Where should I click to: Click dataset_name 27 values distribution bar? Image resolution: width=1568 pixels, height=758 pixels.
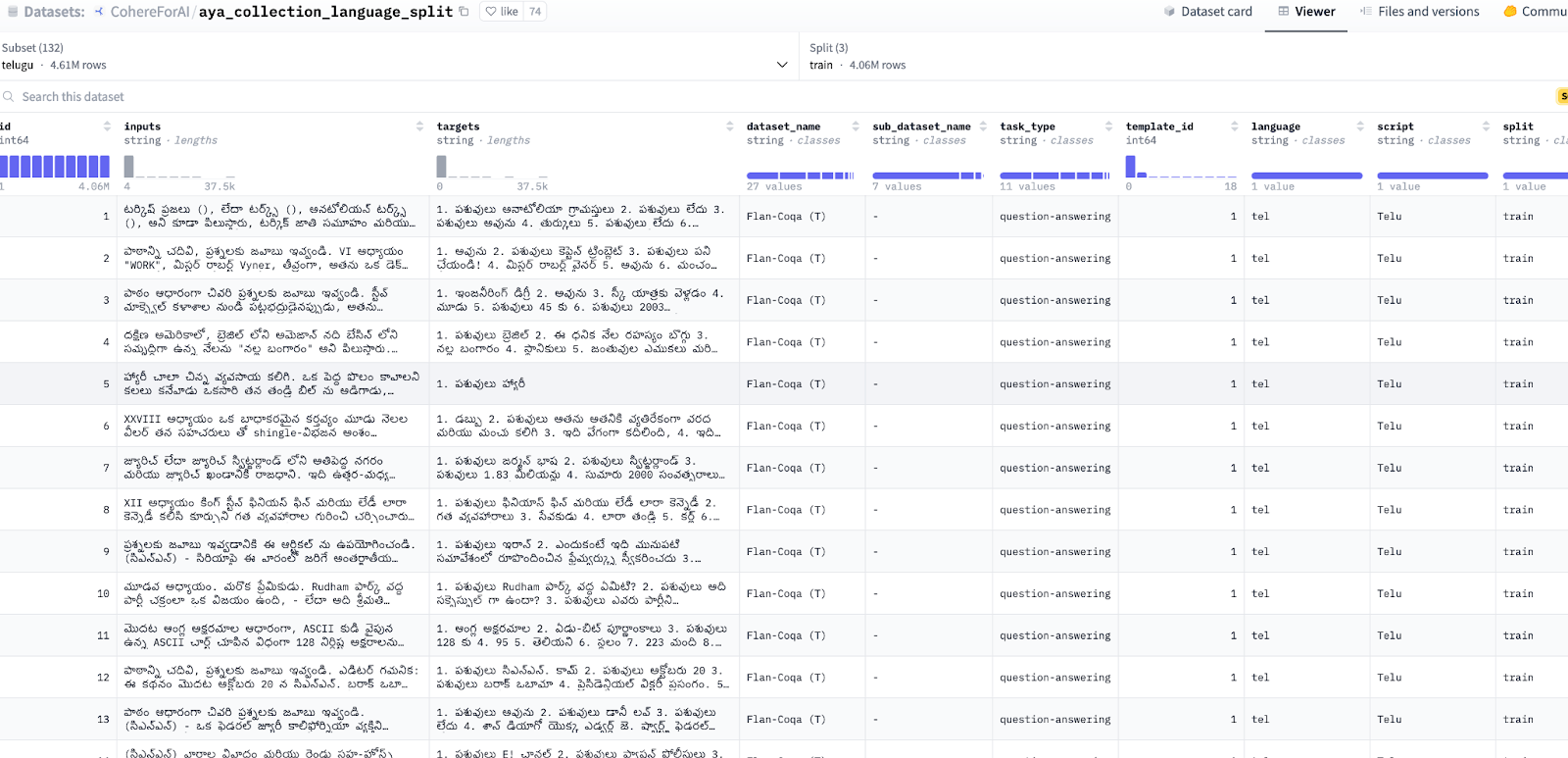pyautogui.click(x=801, y=176)
